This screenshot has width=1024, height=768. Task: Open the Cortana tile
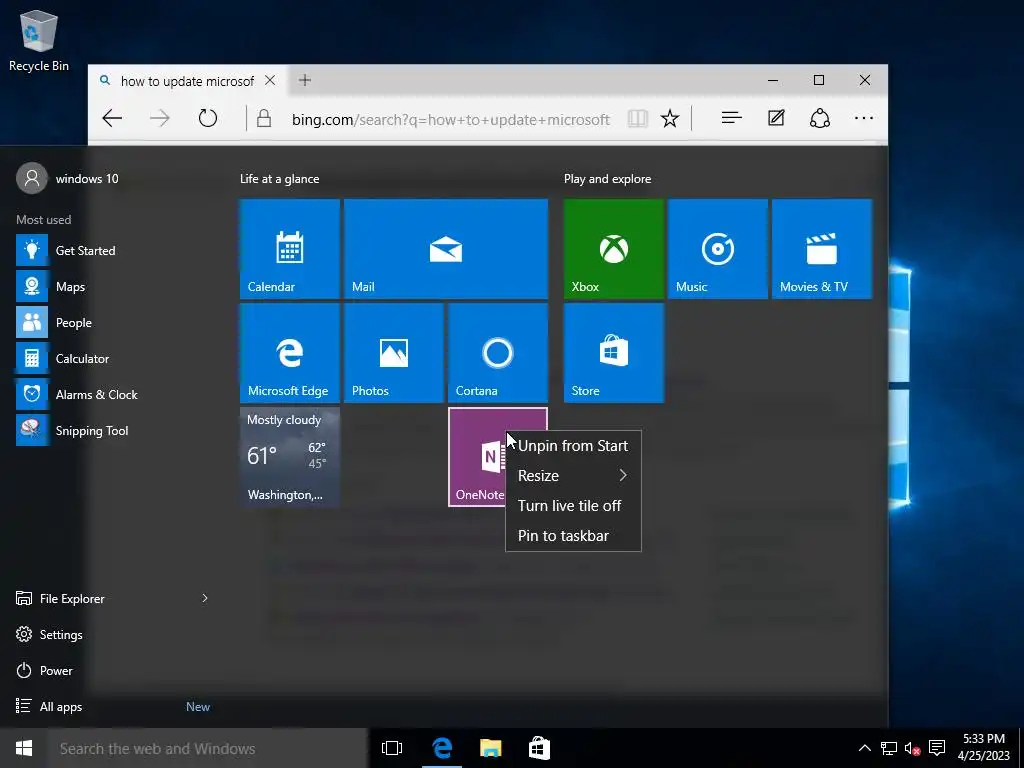tap(498, 353)
